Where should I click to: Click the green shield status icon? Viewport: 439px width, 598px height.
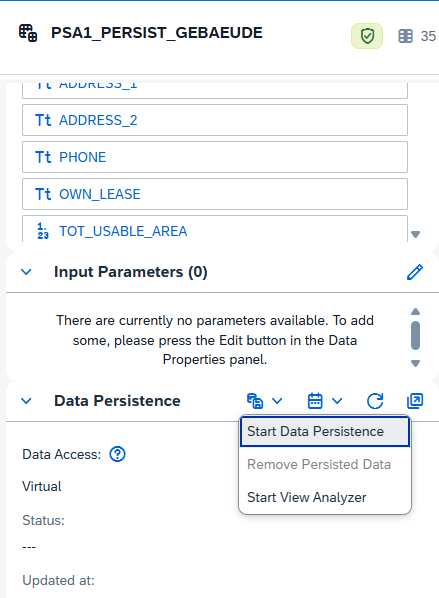(x=367, y=36)
